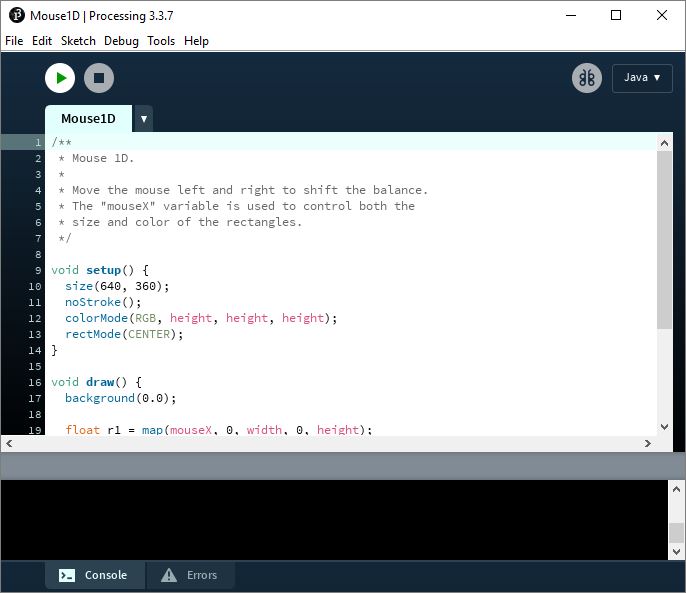The image size is (686, 593).
Task: Click "RGB" constant on line 12
Action: [145, 318]
